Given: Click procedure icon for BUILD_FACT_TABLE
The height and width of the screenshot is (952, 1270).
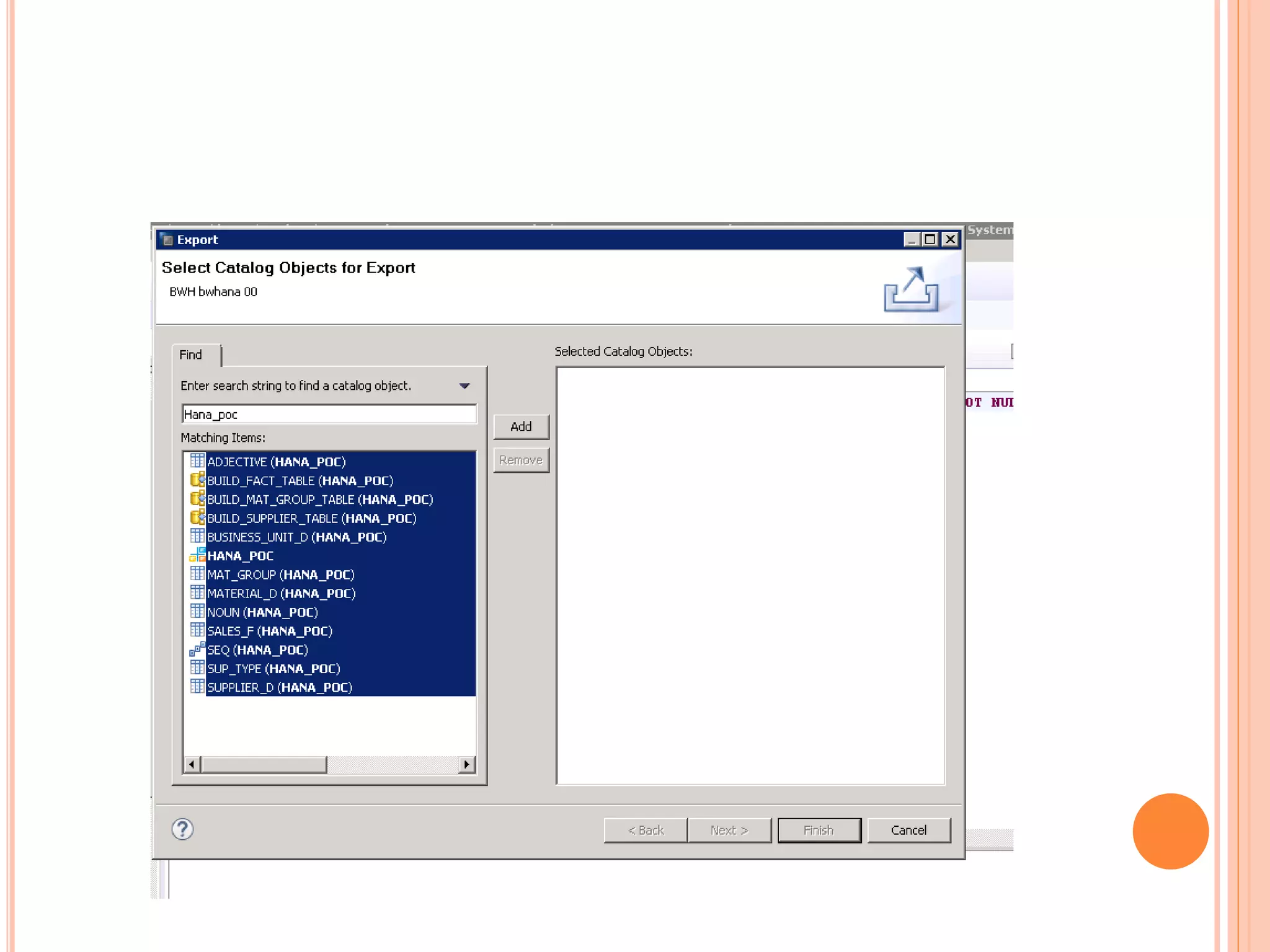Looking at the screenshot, I should (x=197, y=480).
